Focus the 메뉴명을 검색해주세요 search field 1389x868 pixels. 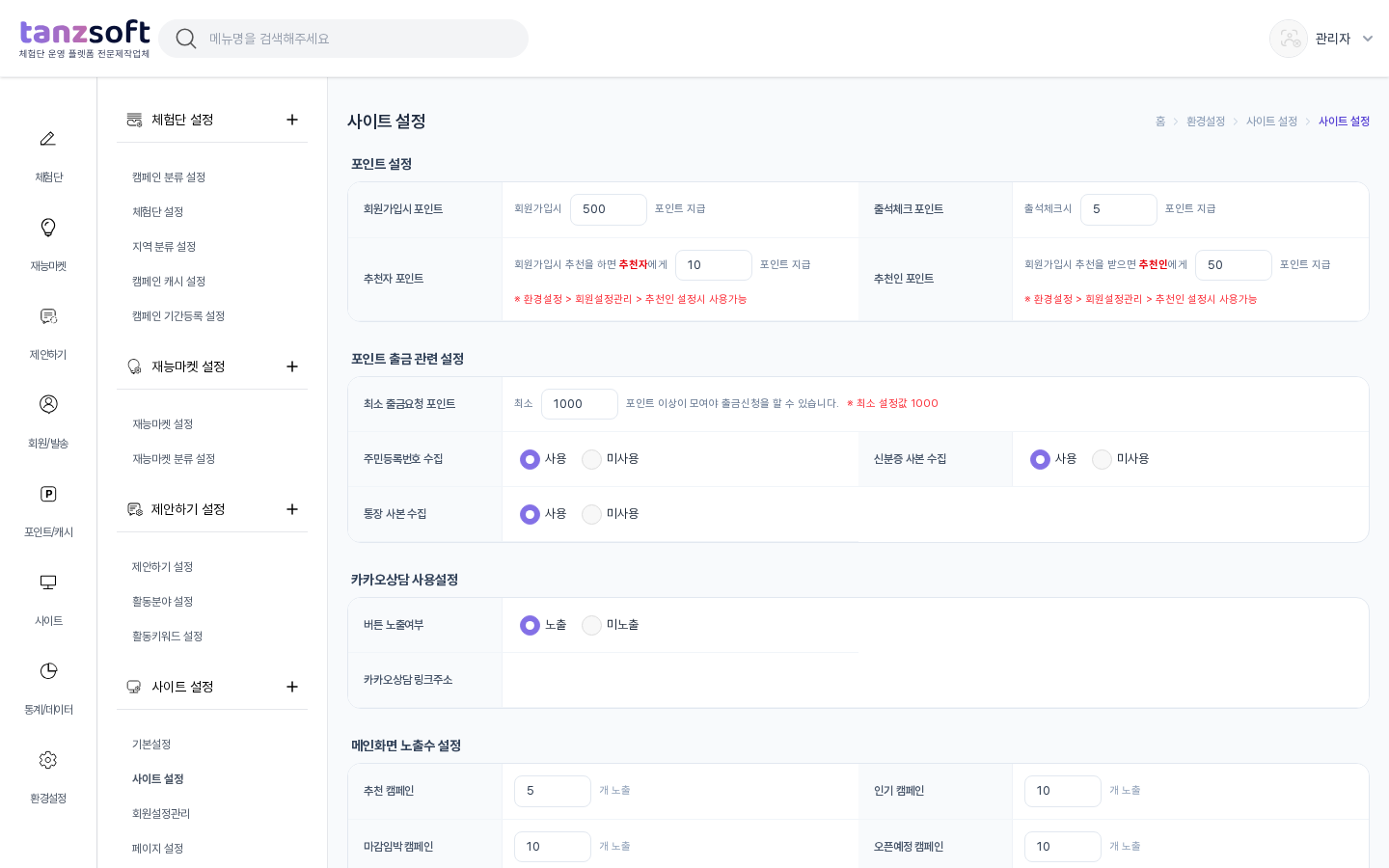pyautogui.click(x=343, y=39)
